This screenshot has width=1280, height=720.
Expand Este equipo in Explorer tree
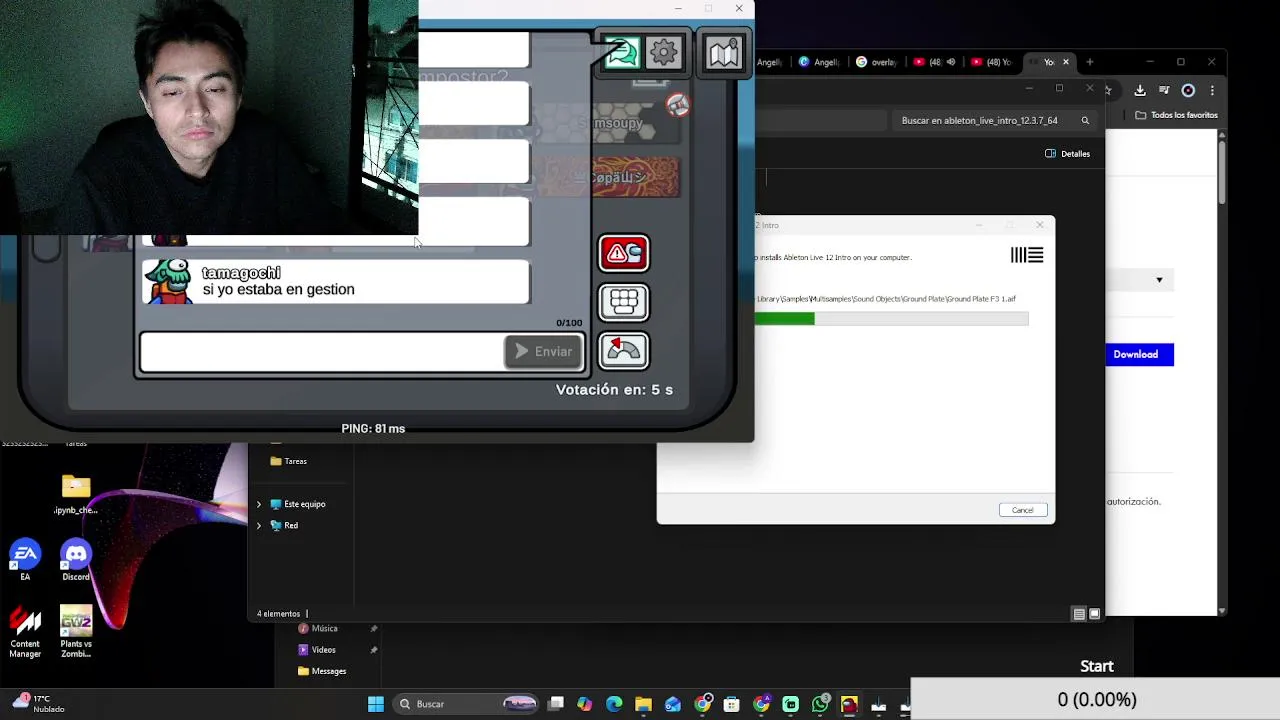pos(259,504)
